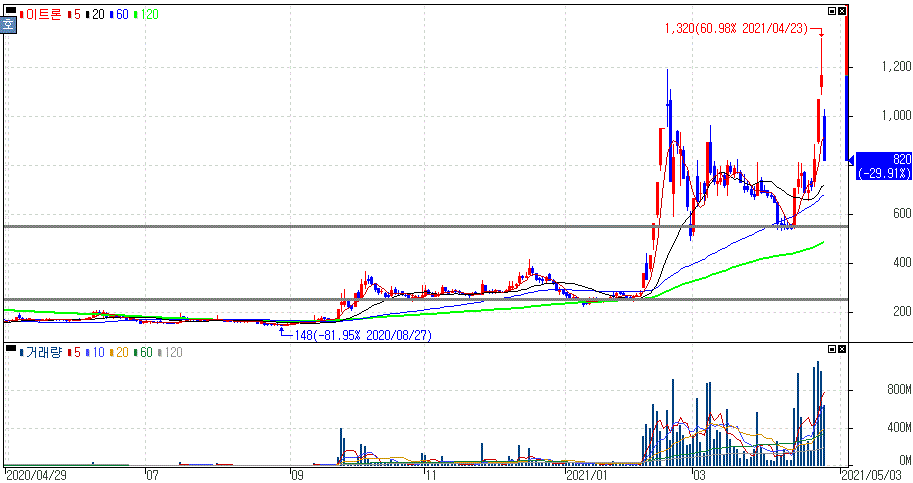Click the low annotation 148(-81.95% 2020/08/27)
913x483 pixels.
click(363, 335)
